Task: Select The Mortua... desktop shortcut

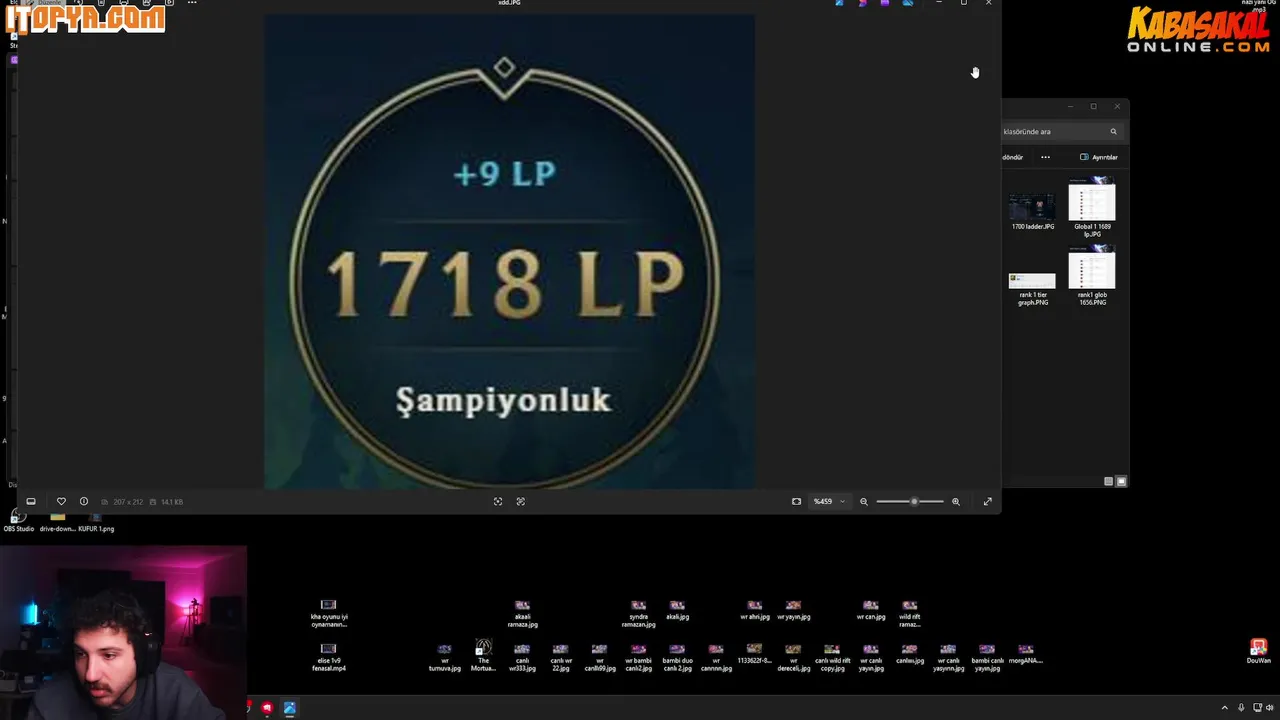Action: click(x=483, y=656)
